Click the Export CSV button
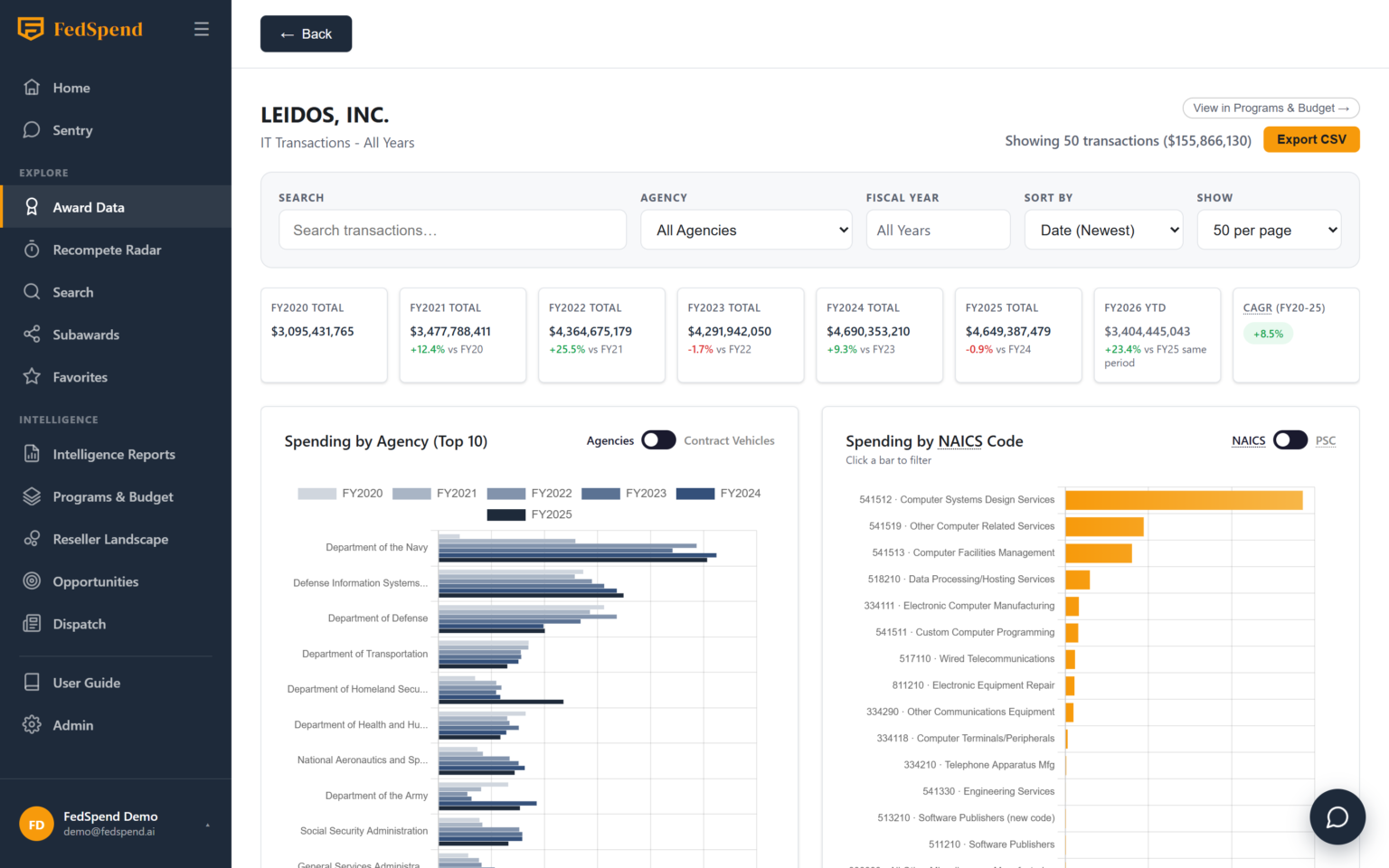1389x868 pixels. 1311,139
